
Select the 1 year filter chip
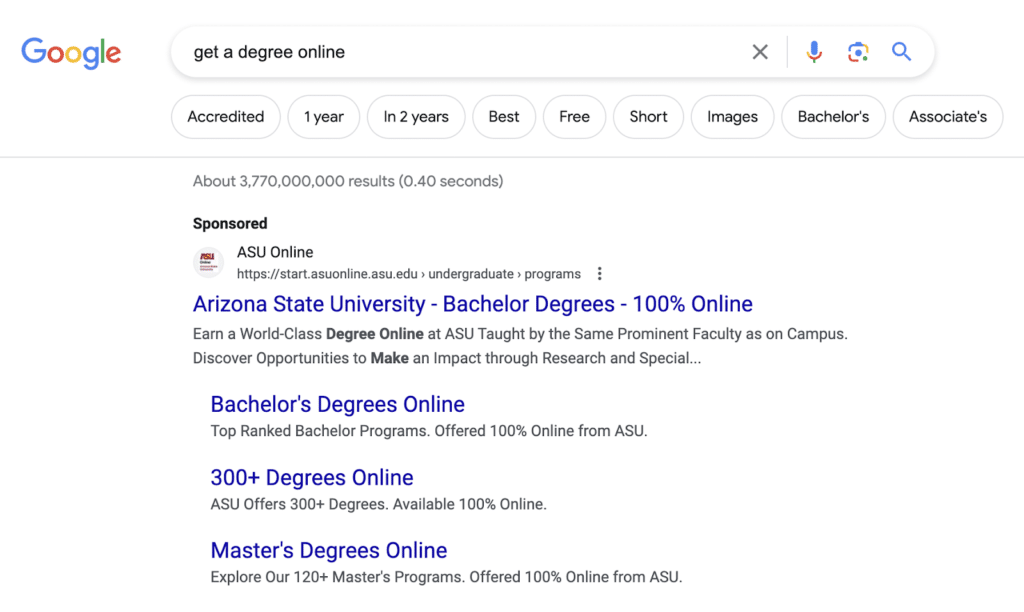[x=323, y=117]
